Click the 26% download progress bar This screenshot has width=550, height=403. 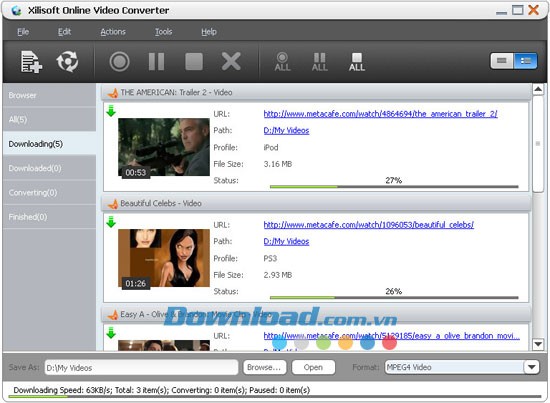[394, 297]
